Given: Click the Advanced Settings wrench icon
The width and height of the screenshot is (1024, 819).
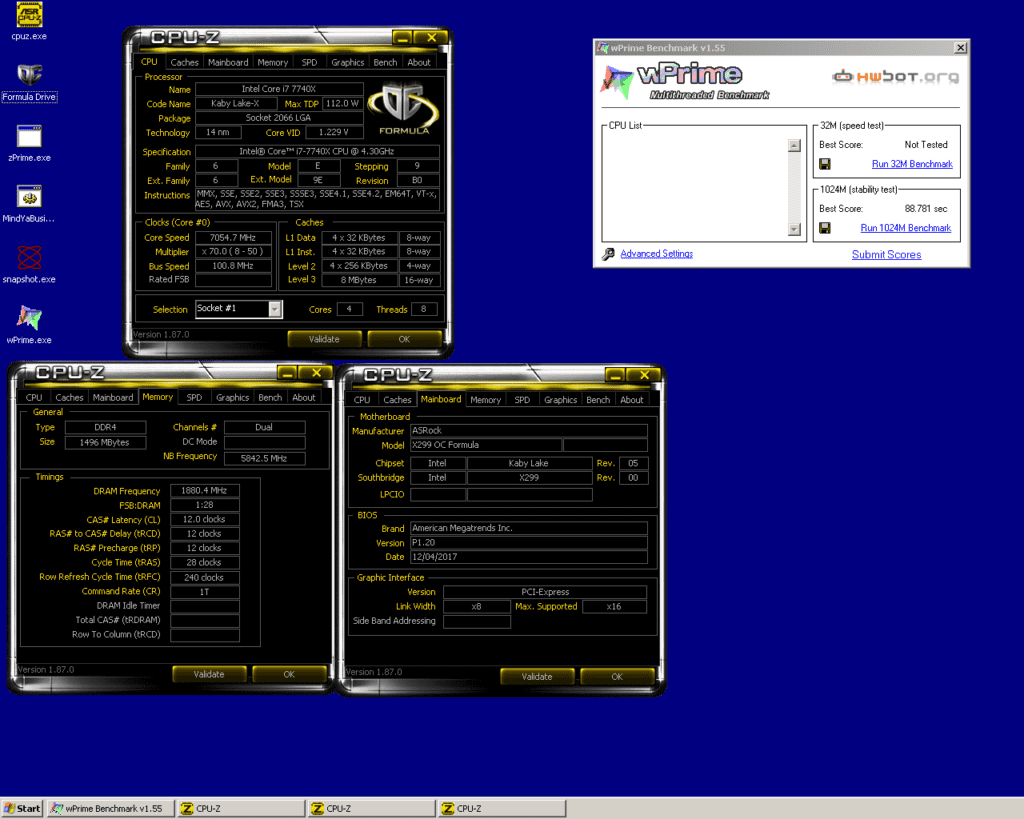Looking at the screenshot, I should click(608, 253).
